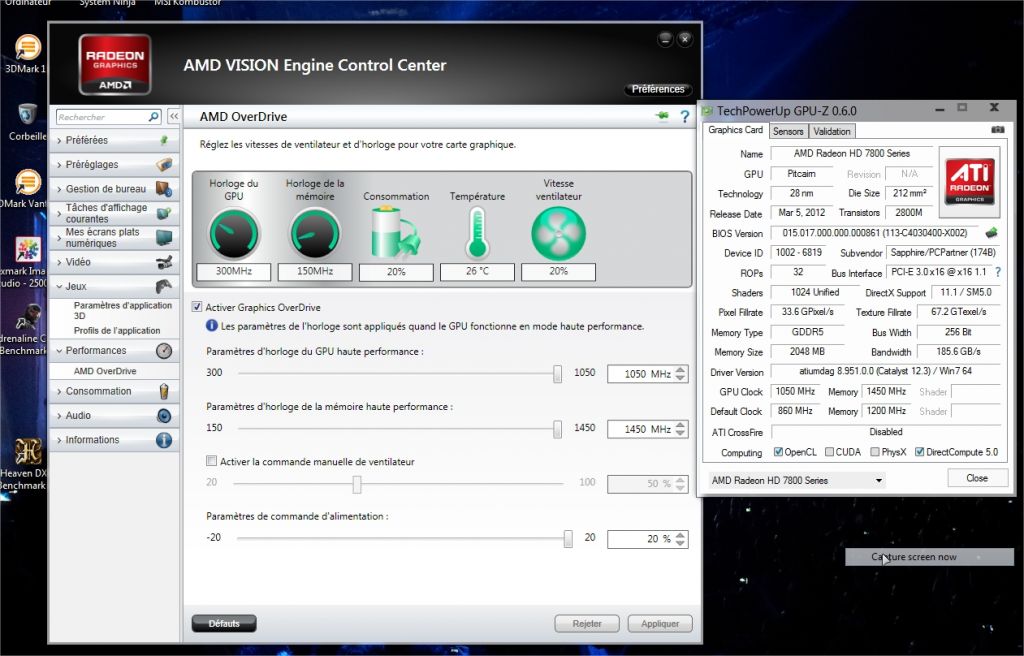1024x656 pixels.
Task: Toggle DirectCompute 5.0 checkbox in GPU-Z
Action: (x=920, y=451)
